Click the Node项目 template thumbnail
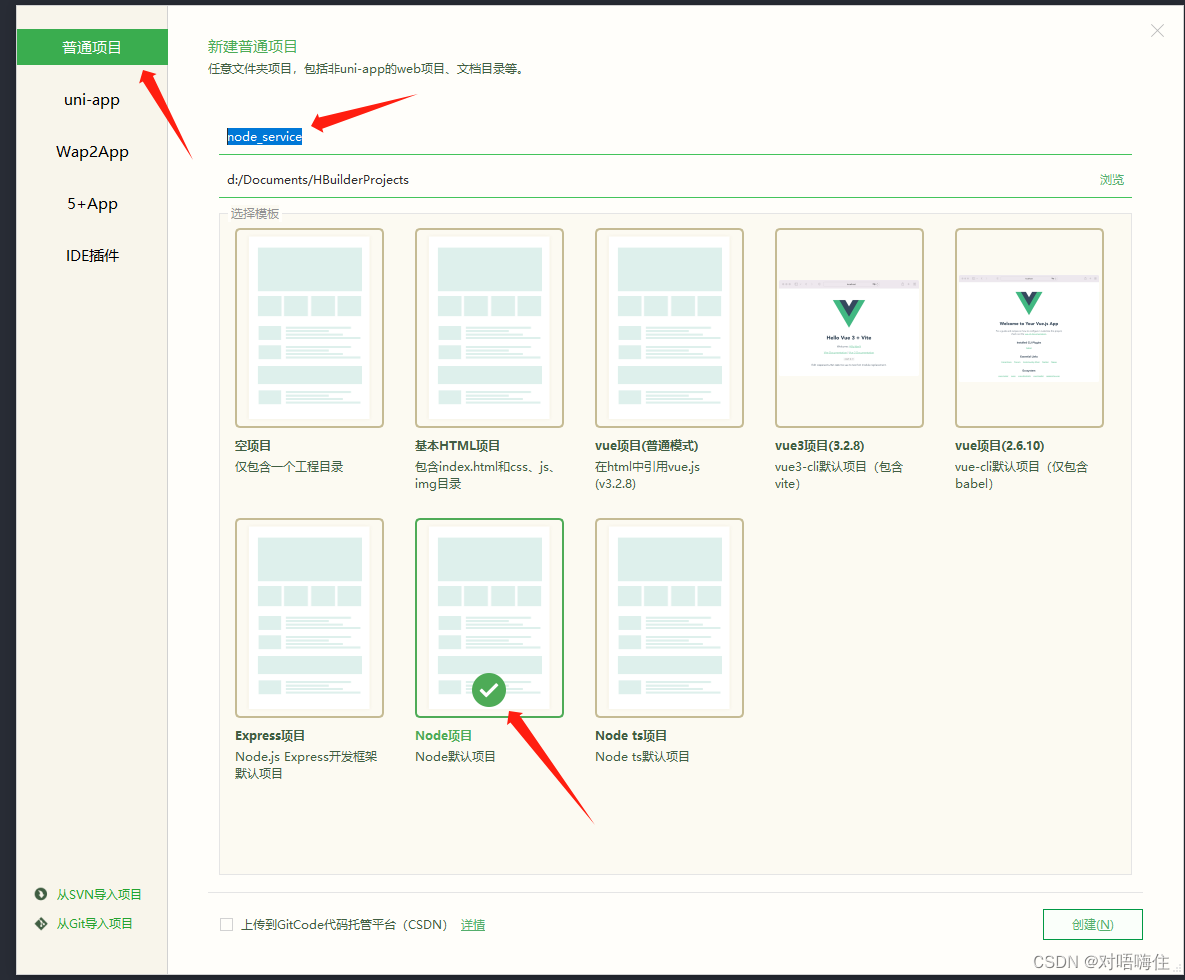1185x980 pixels. point(489,600)
